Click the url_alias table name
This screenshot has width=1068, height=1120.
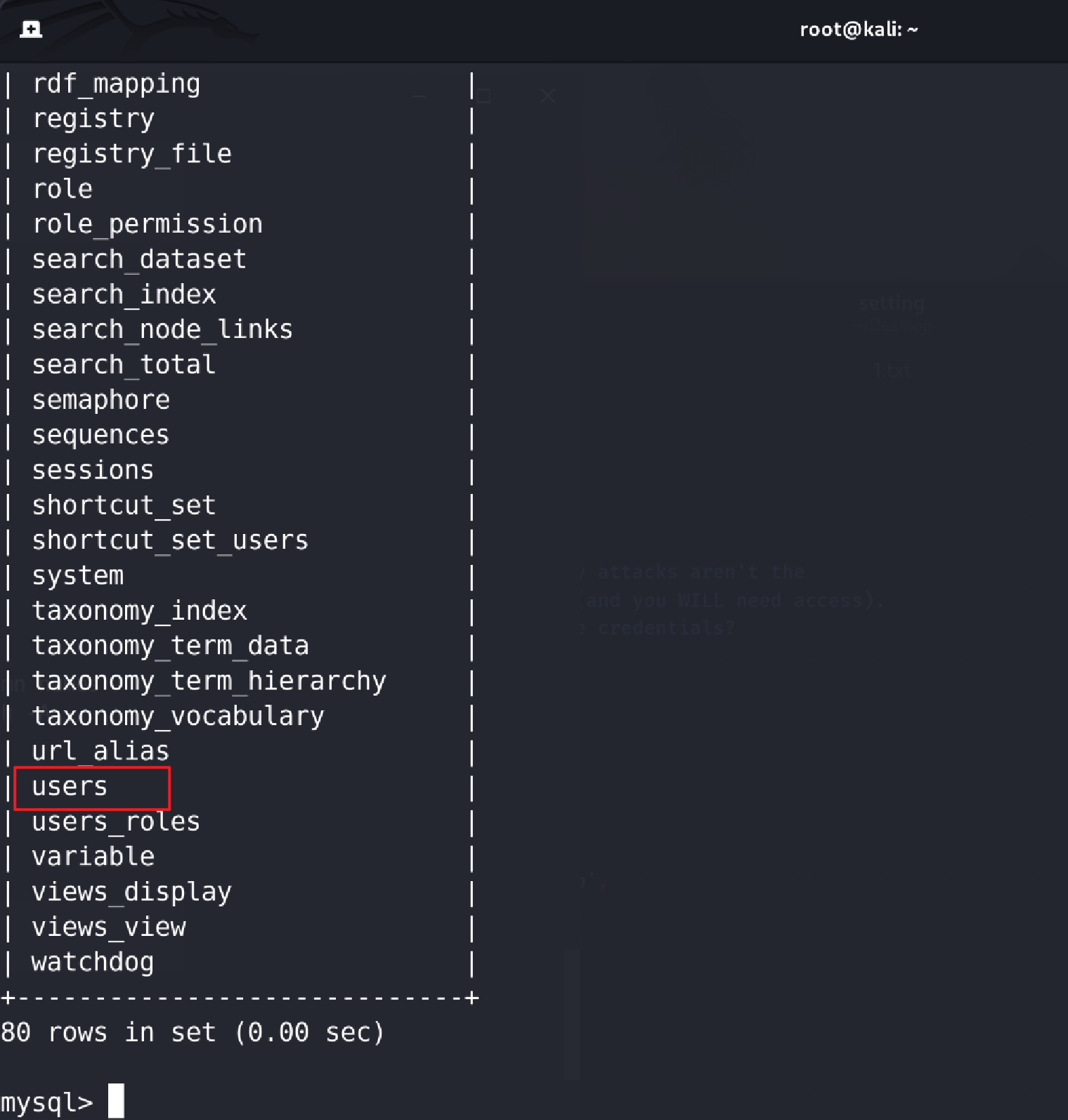point(100,751)
